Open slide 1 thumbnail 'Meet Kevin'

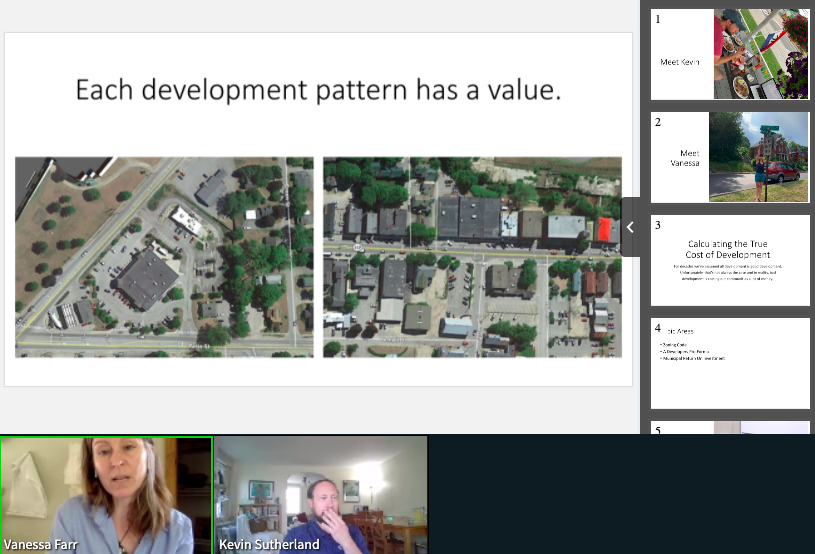pos(730,54)
